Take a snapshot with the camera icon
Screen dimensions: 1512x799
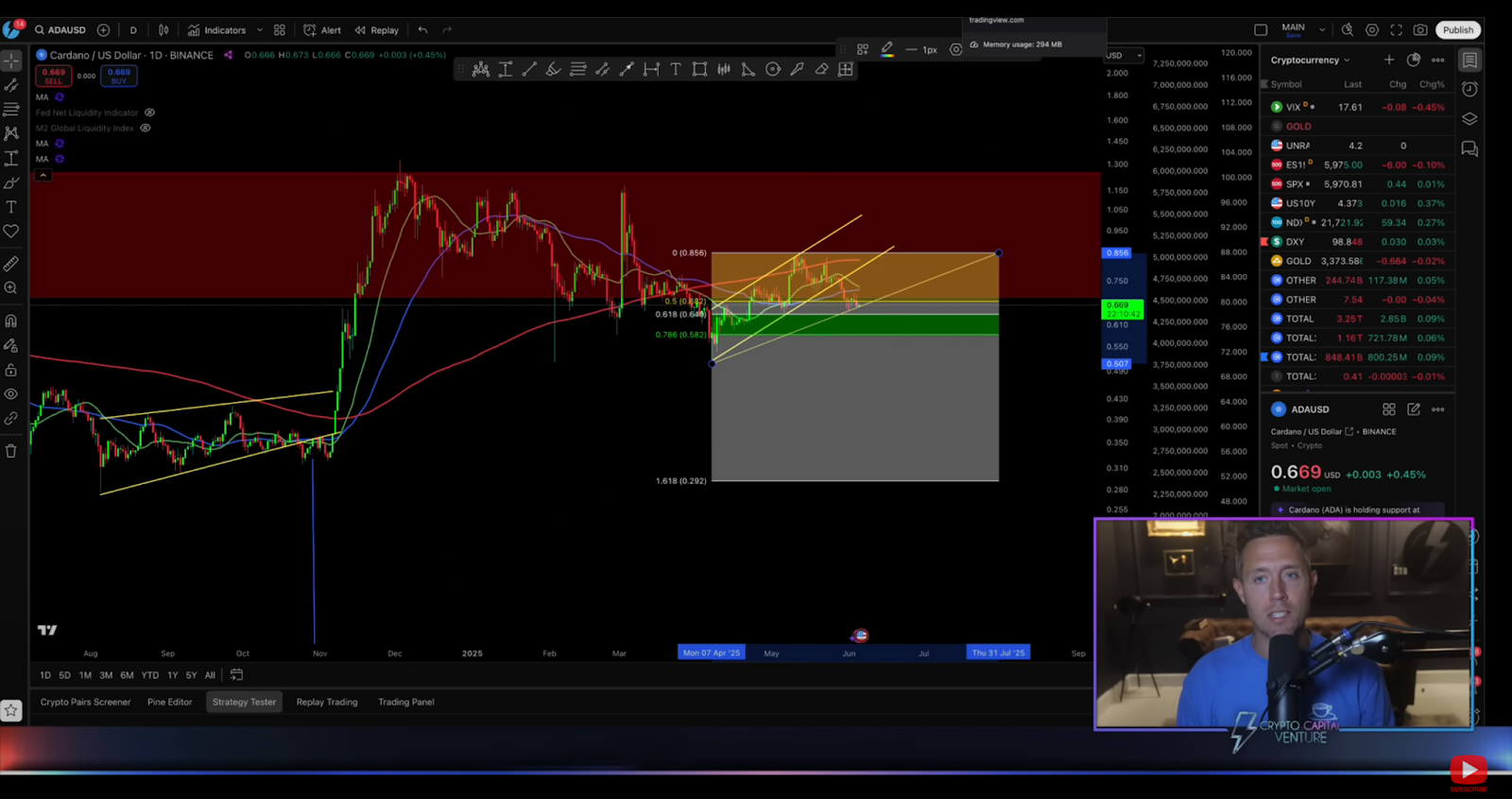click(1420, 30)
